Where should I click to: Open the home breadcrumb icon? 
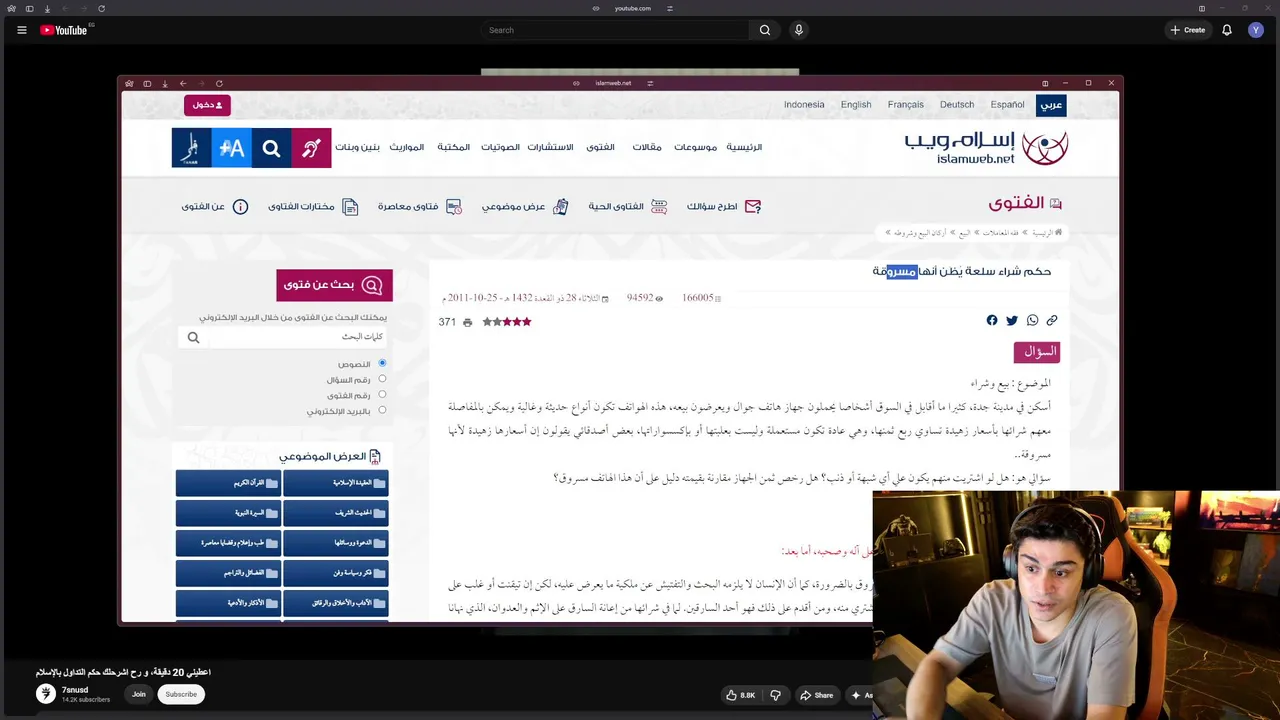tap(1058, 233)
